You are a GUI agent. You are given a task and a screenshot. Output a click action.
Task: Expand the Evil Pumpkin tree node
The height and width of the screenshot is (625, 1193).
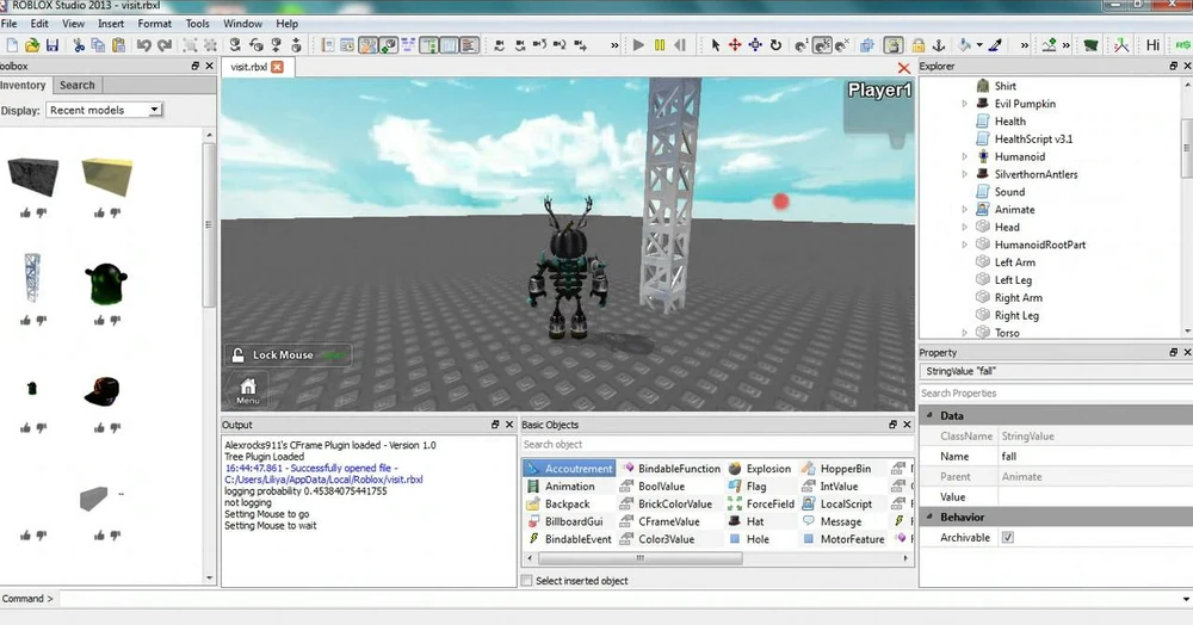pyautogui.click(x=964, y=104)
